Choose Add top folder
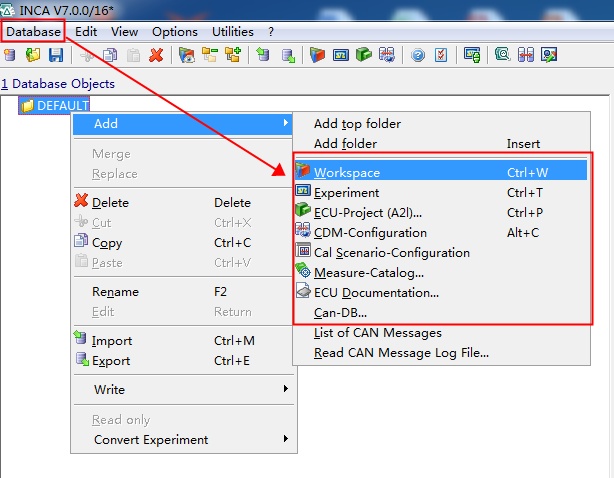The width and height of the screenshot is (614, 478). pyautogui.click(x=441, y=124)
